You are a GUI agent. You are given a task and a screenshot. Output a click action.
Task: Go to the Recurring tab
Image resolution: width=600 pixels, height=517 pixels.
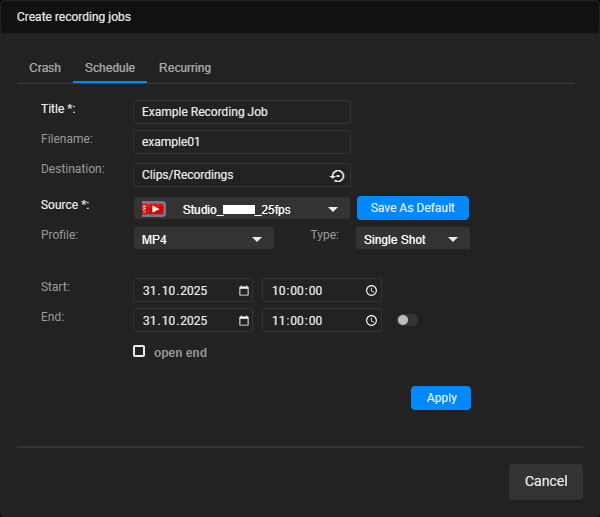point(185,68)
